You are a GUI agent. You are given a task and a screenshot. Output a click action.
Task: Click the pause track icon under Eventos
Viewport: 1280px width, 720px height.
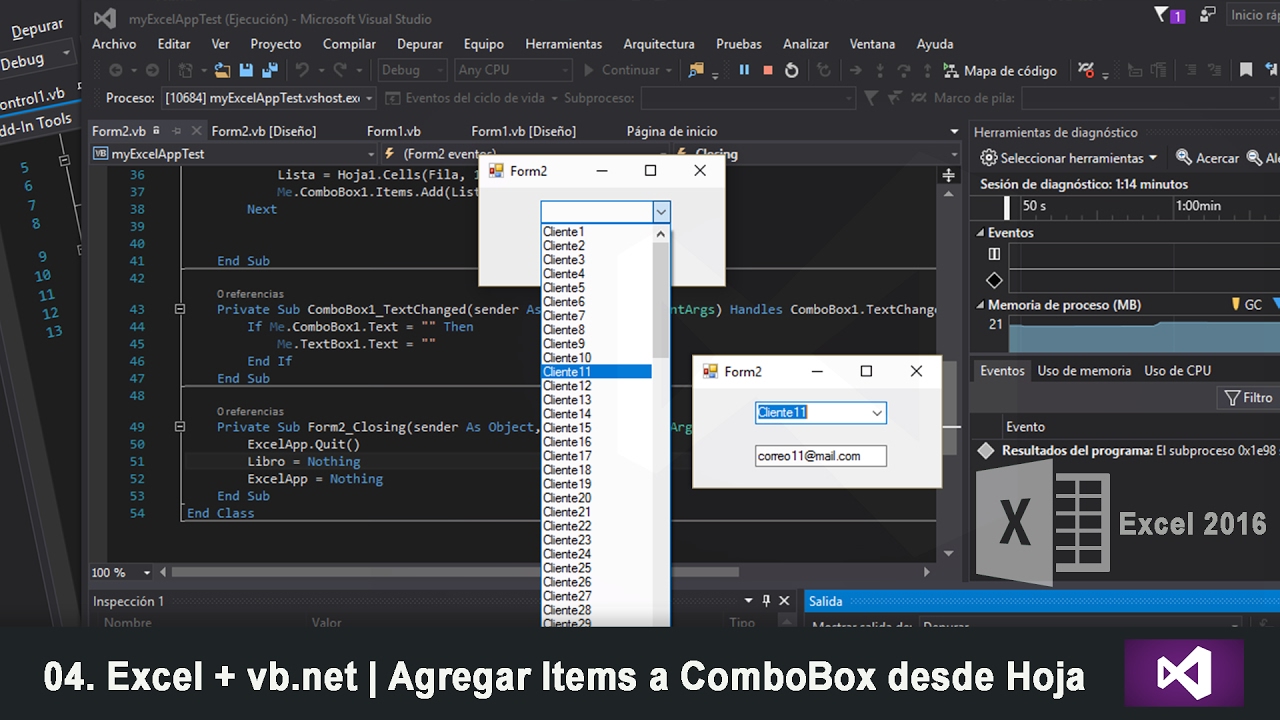(x=994, y=255)
